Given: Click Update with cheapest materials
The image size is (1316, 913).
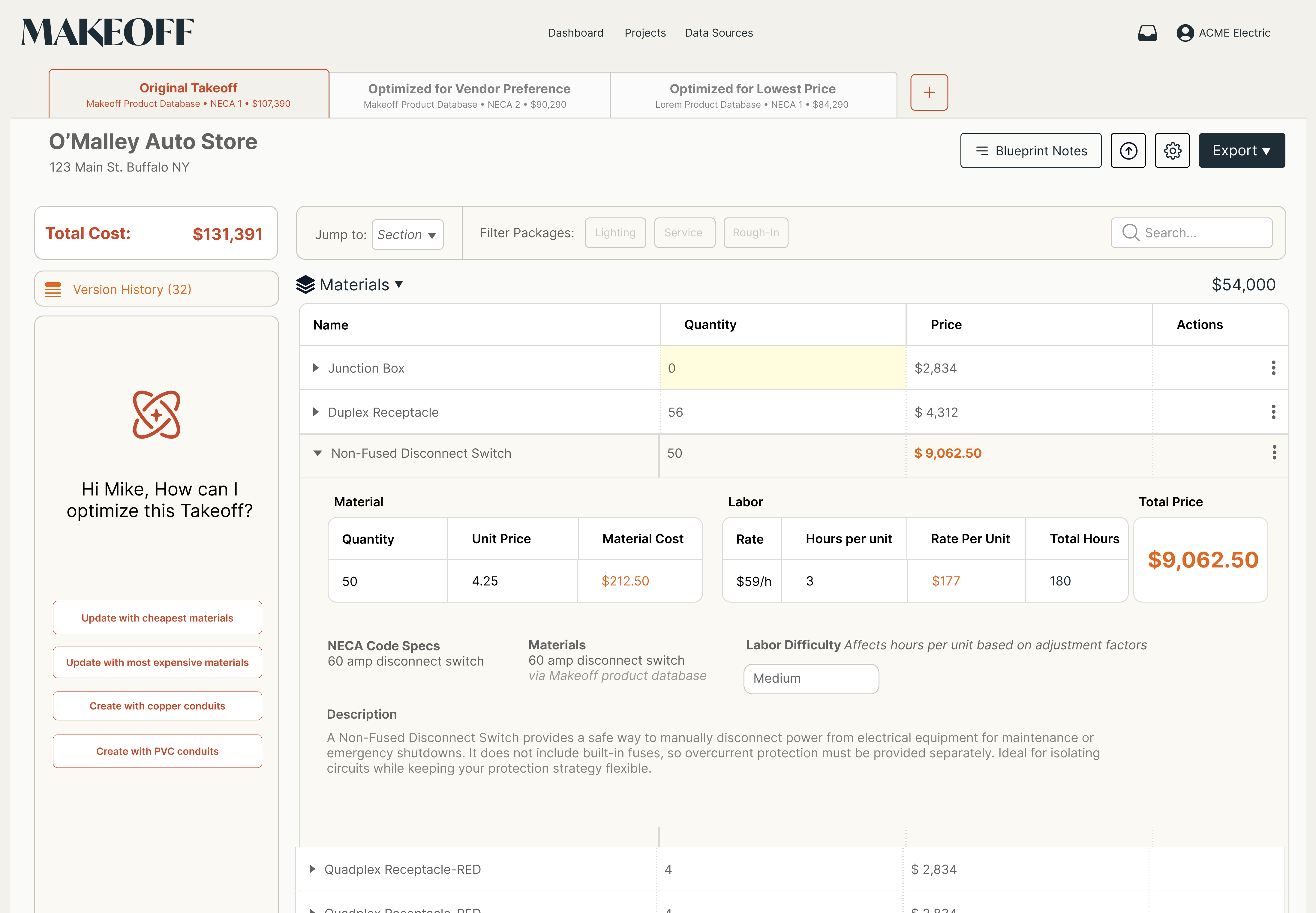Looking at the screenshot, I should (157, 618).
